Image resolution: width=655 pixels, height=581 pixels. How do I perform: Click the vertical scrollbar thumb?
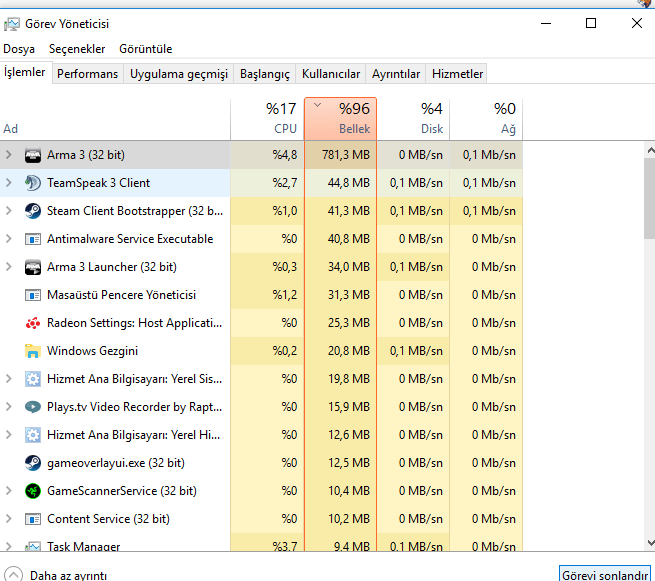(650, 198)
